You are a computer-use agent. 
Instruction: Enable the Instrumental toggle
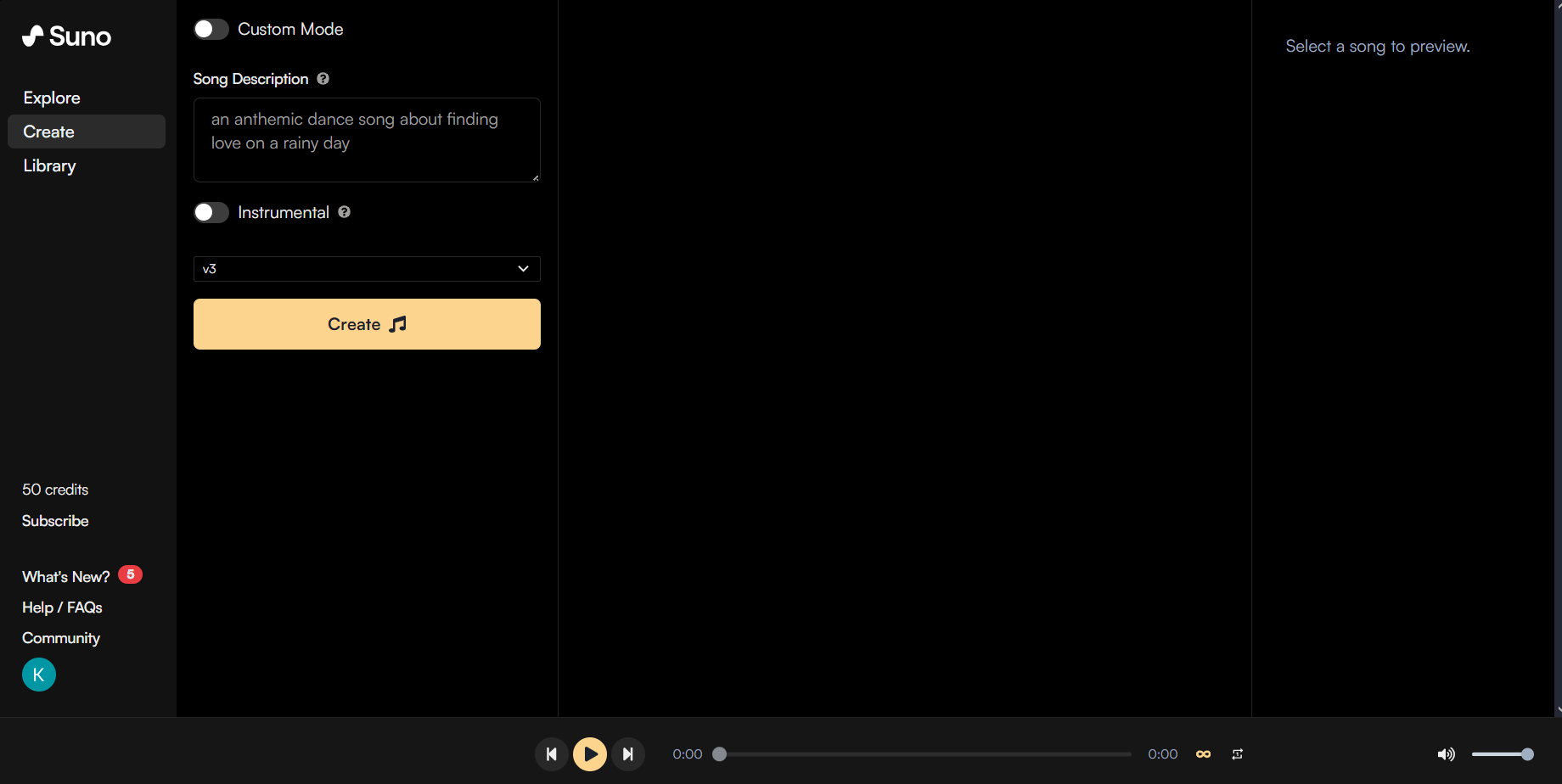point(211,212)
